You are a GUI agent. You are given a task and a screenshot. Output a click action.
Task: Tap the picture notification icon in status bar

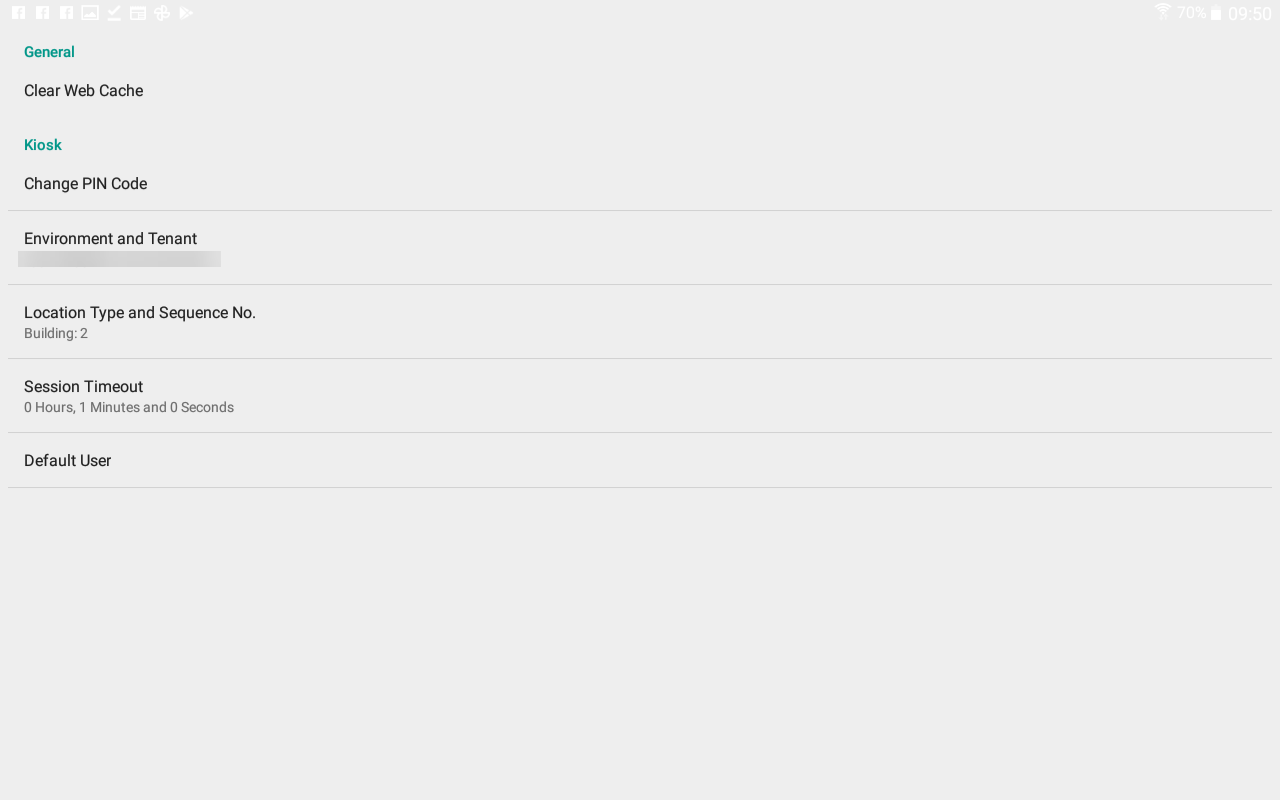(90, 13)
